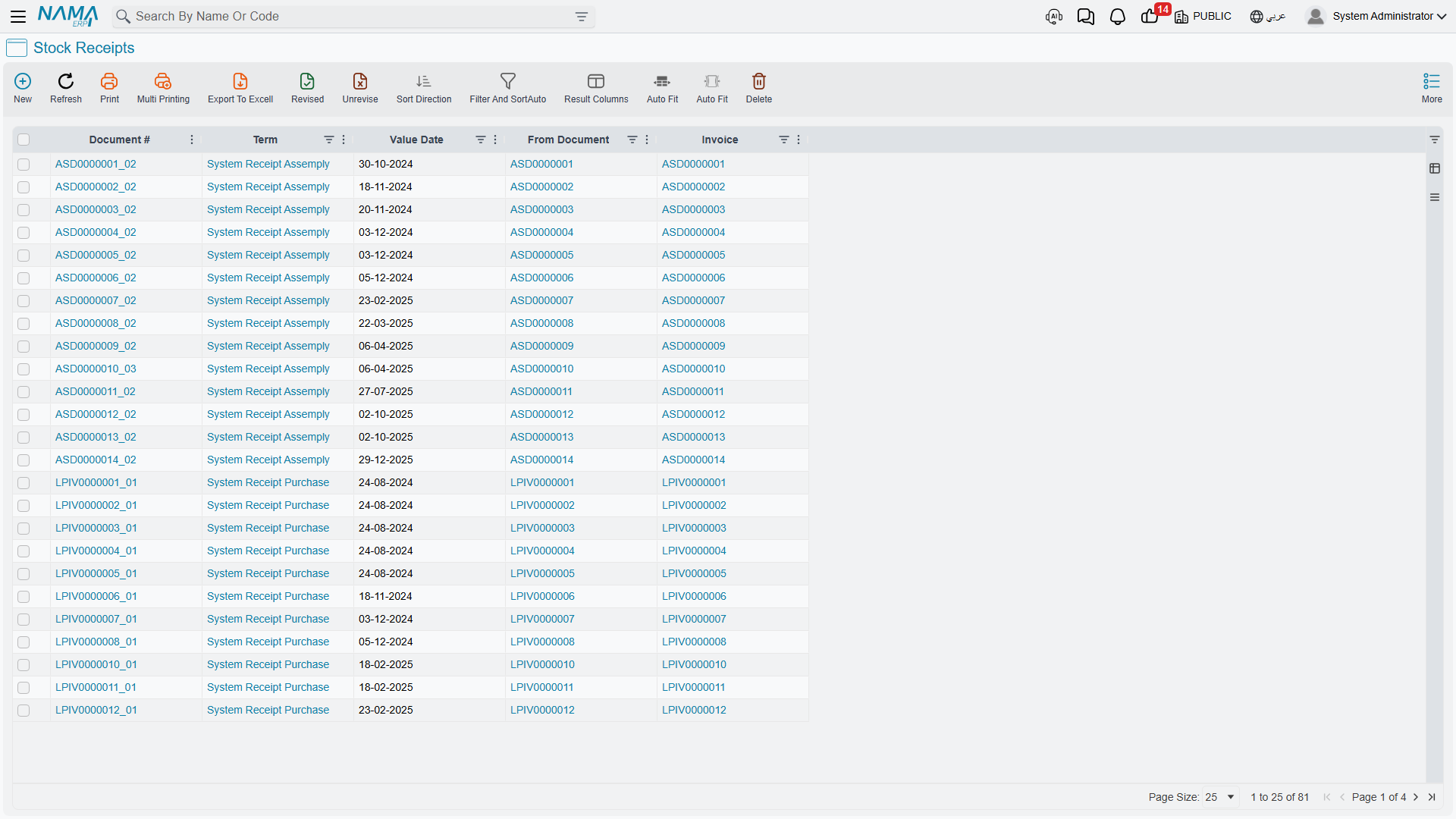Open Multi Printing
The height and width of the screenshot is (819, 1456).
coord(163,81)
